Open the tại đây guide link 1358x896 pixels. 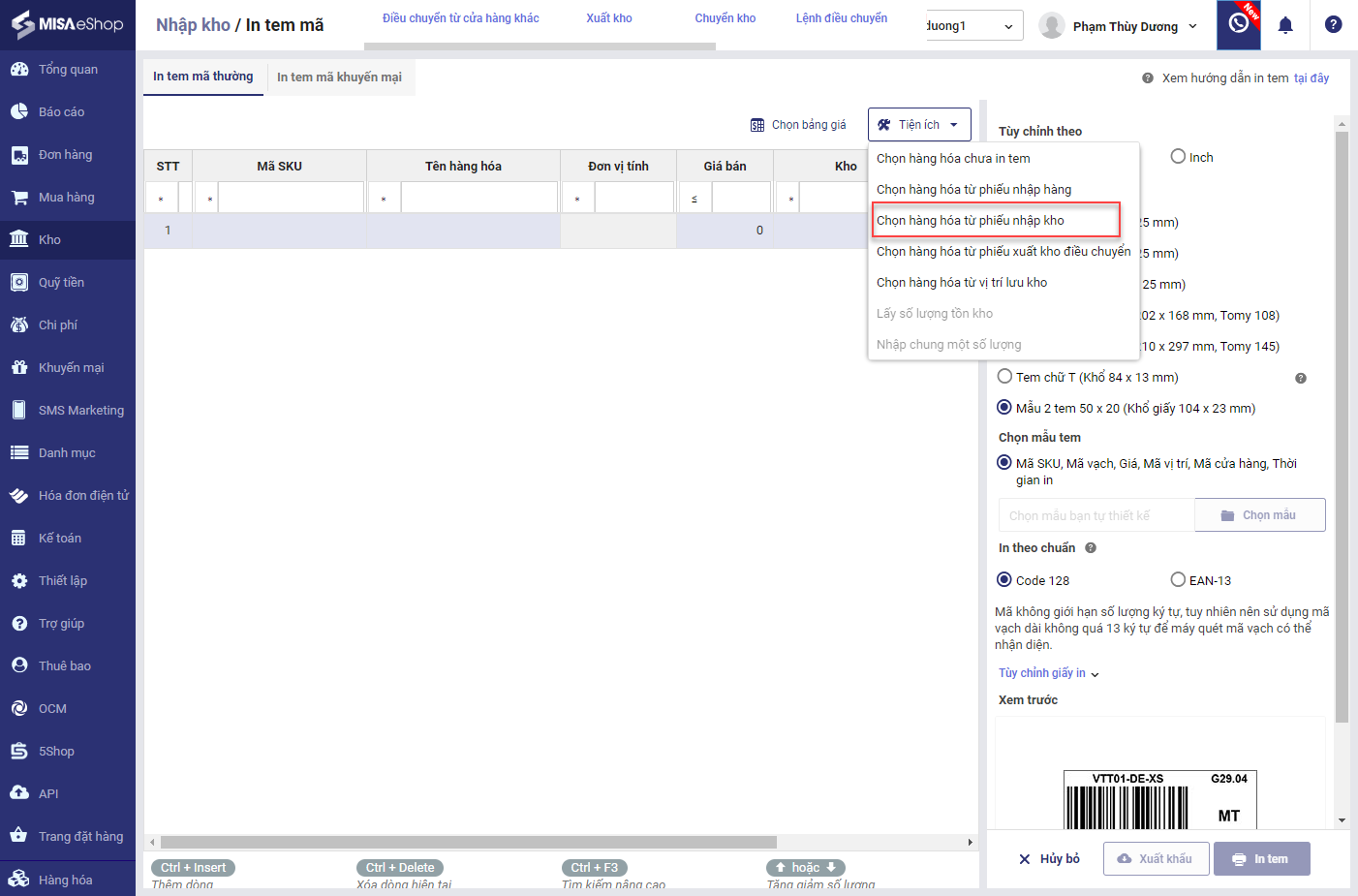[1312, 78]
